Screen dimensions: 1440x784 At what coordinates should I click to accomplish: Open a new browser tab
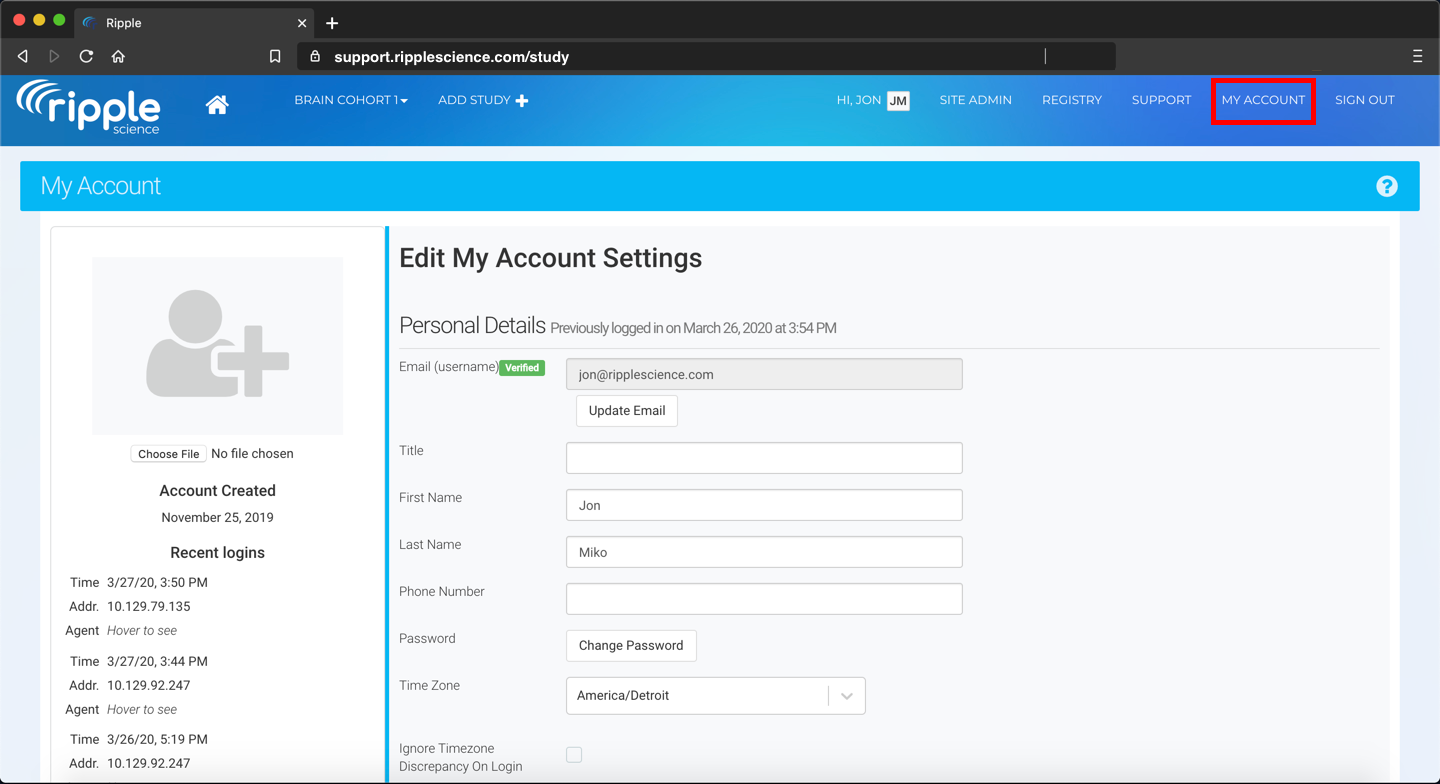point(332,23)
